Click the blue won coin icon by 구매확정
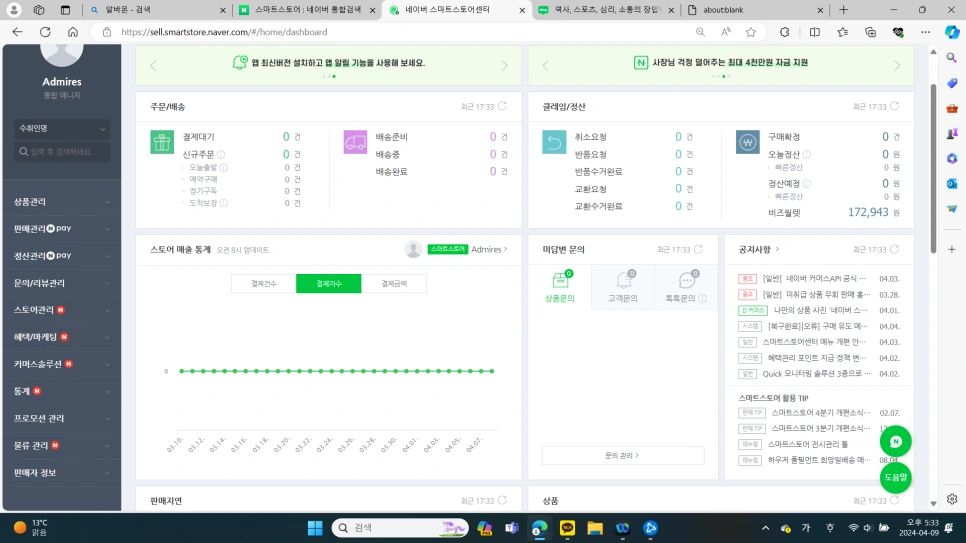The image size is (966, 543). point(747,142)
